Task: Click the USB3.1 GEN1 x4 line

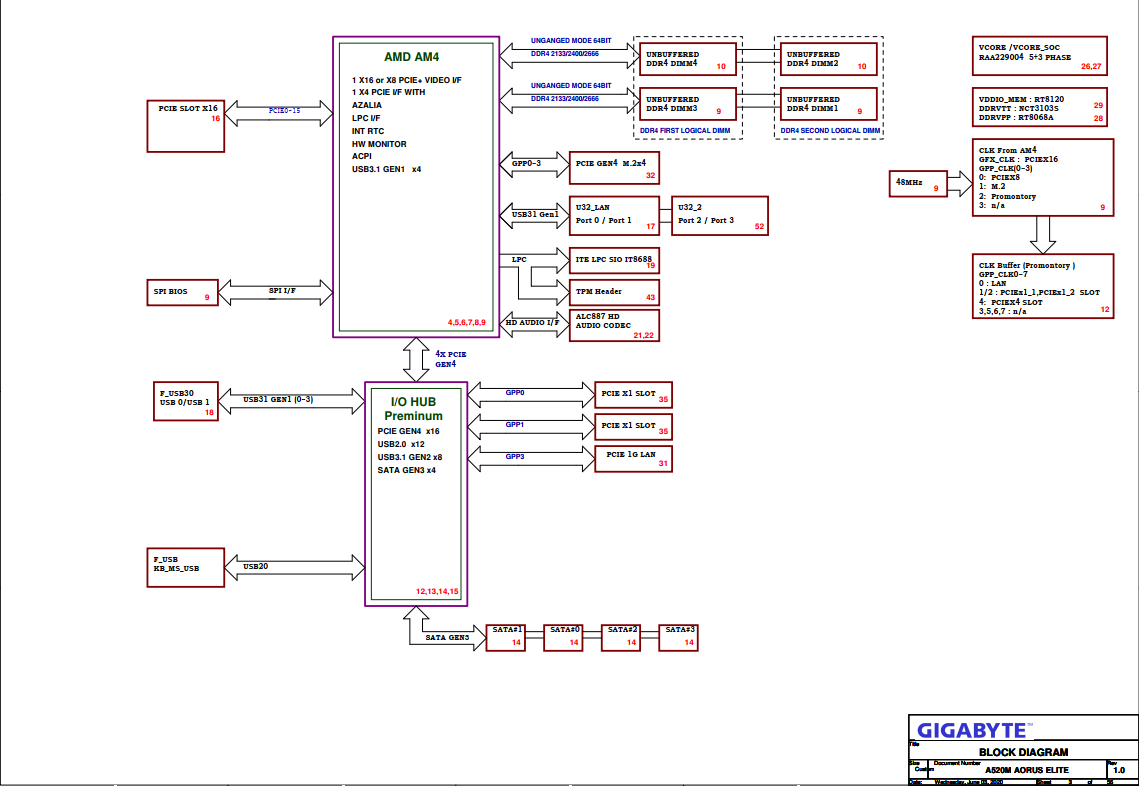Action: point(386,169)
